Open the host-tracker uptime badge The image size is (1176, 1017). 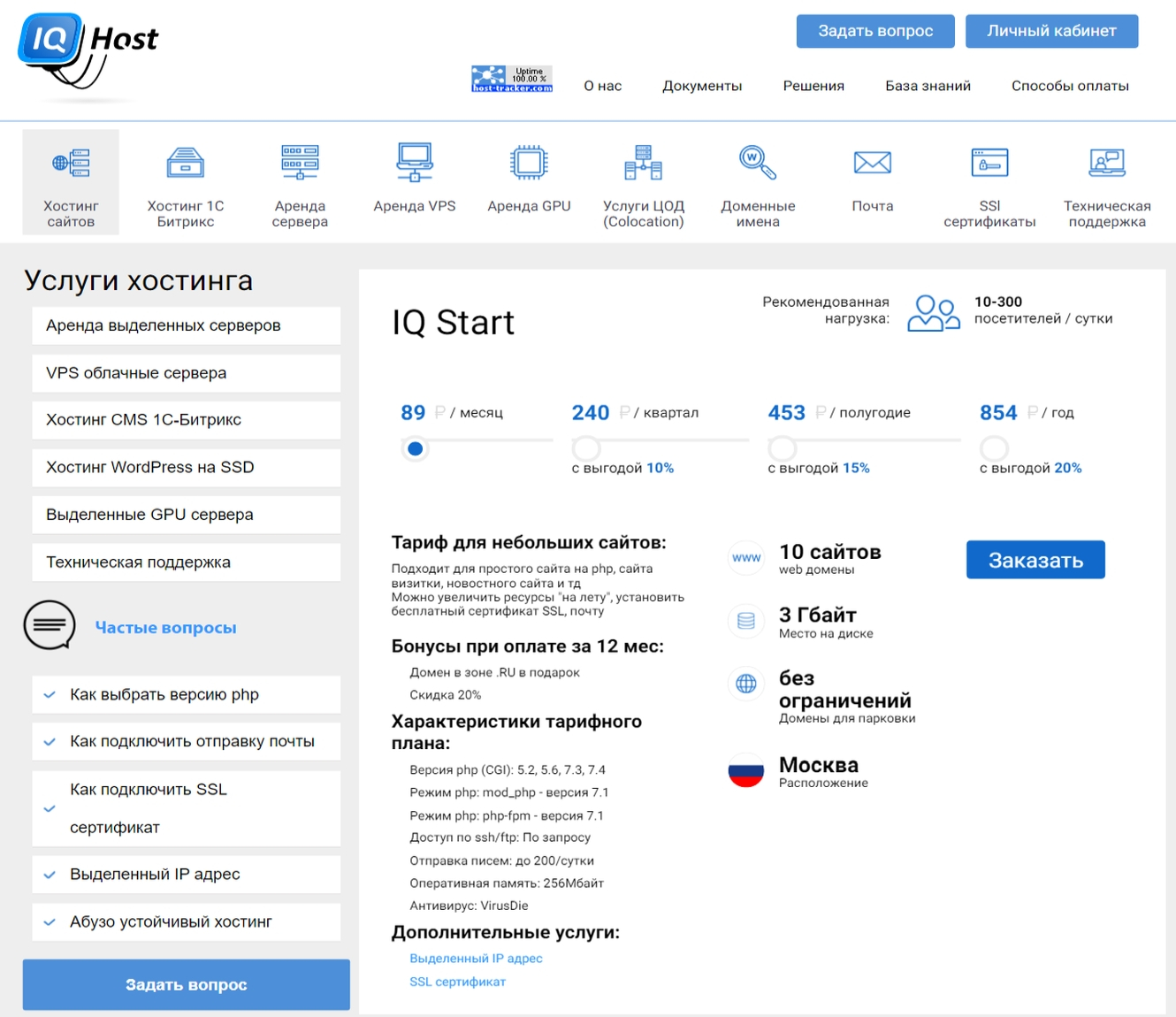pos(512,79)
